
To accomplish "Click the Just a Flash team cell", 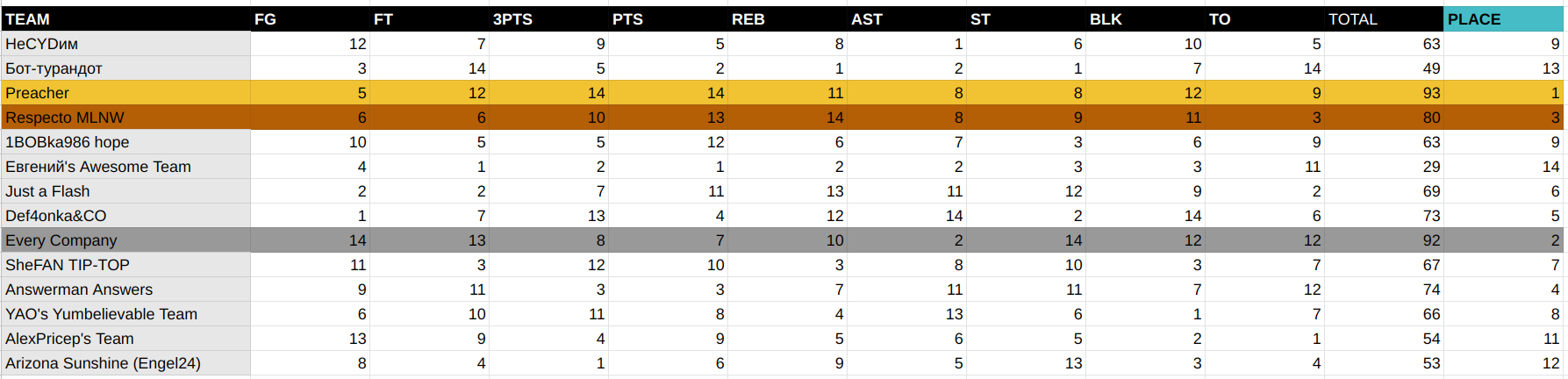I will pos(126,191).
